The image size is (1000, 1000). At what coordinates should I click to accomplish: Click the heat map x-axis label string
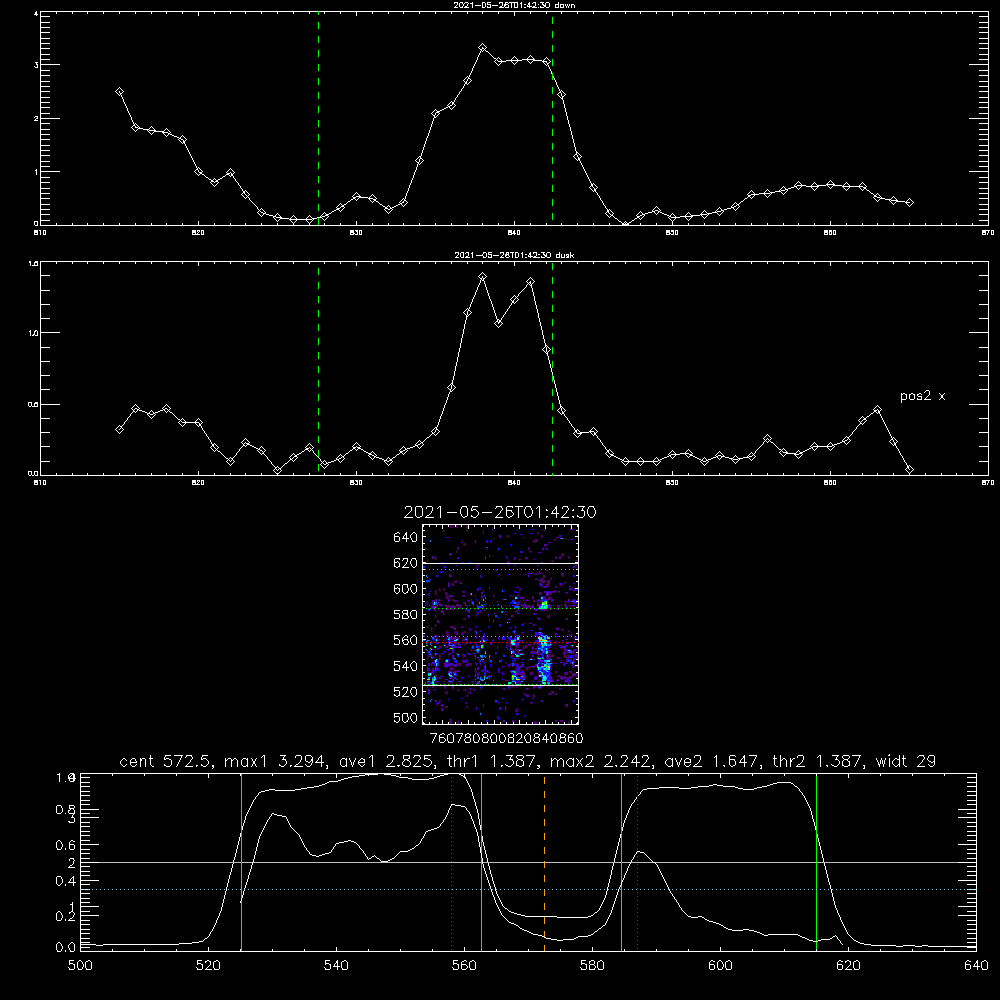pyautogui.click(x=506, y=738)
